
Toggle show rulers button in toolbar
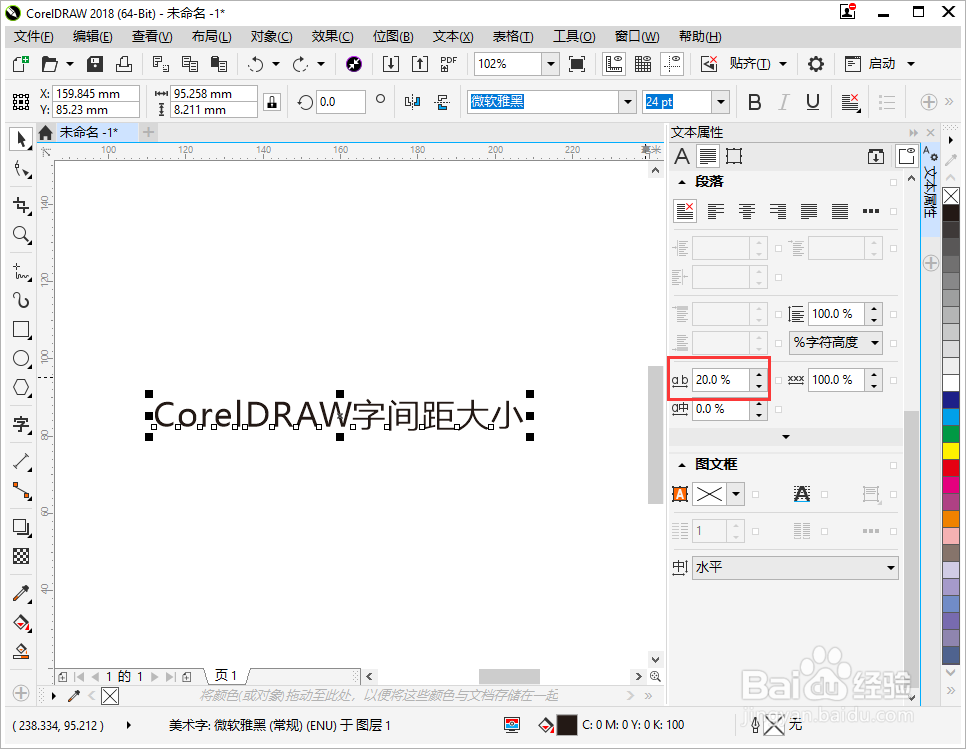point(614,63)
